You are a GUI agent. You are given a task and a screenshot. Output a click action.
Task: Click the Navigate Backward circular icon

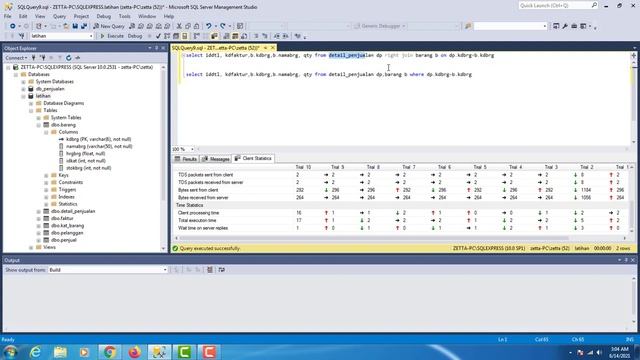[x=13, y=26]
